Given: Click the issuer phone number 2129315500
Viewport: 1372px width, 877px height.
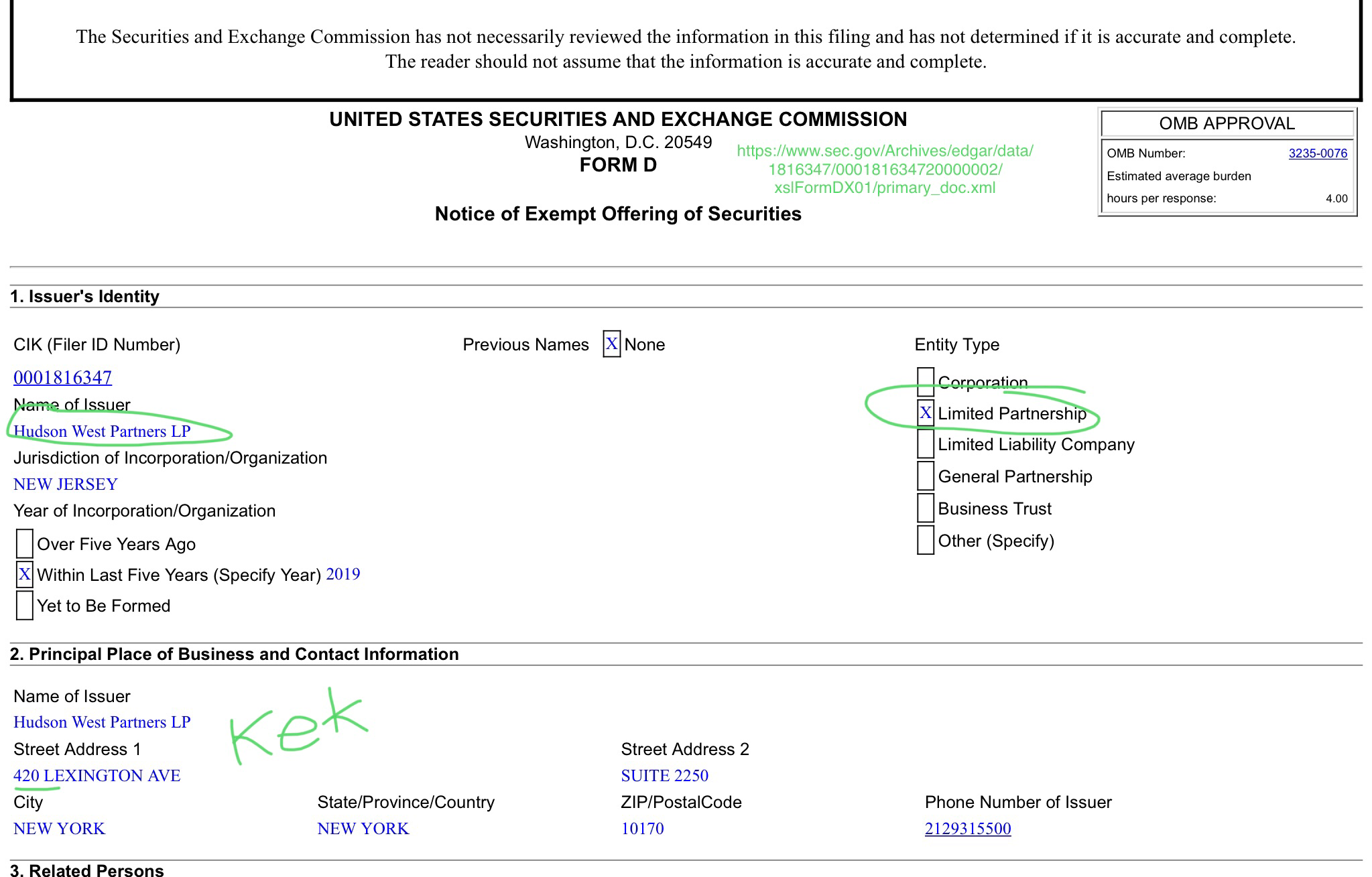Looking at the screenshot, I should pyautogui.click(x=967, y=829).
